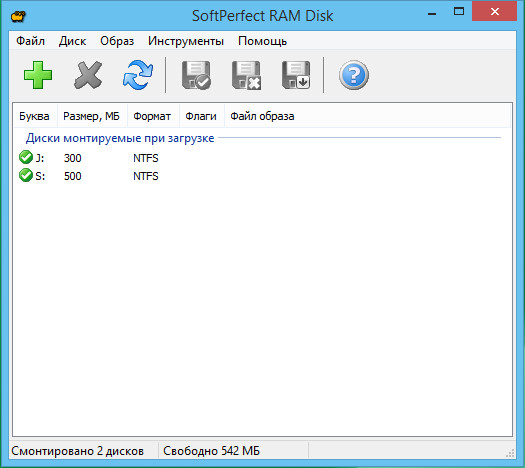The width and height of the screenshot is (525, 468).
Task: Open the Диск menu
Action: pyautogui.click(x=72, y=41)
